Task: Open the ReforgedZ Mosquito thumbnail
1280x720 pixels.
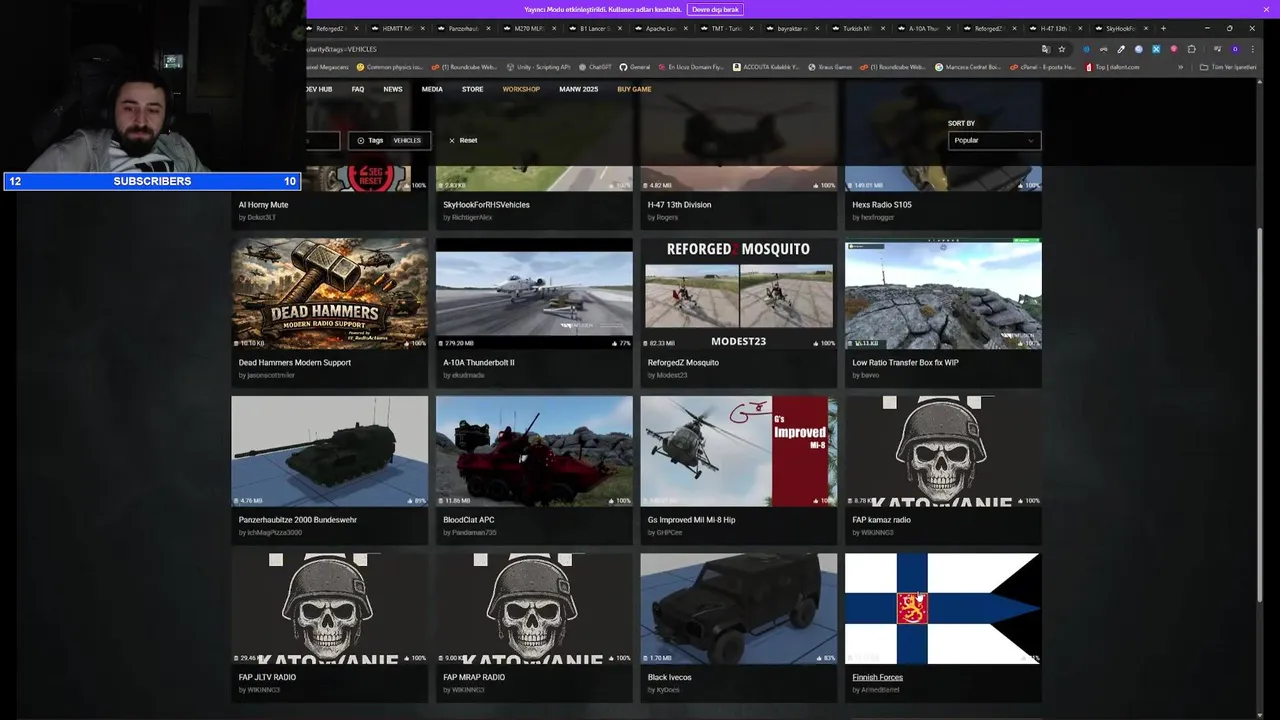Action: [x=739, y=293]
